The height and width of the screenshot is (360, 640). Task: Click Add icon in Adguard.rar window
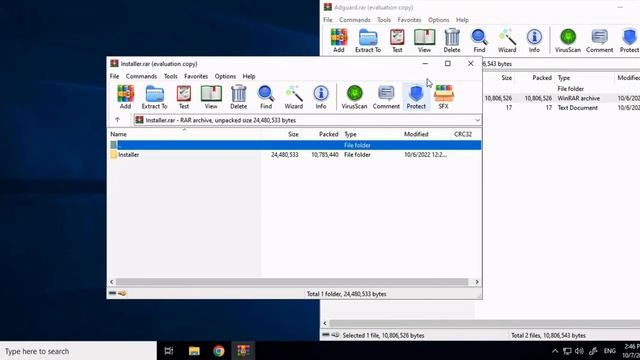[x=338, y=41]
